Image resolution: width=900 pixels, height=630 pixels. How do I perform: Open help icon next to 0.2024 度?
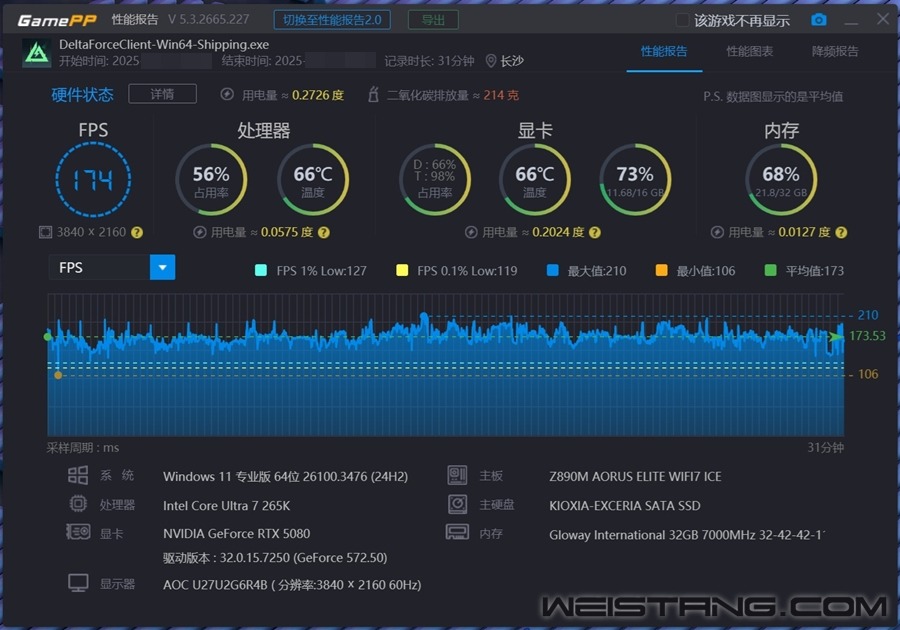(x=595, y=232)
